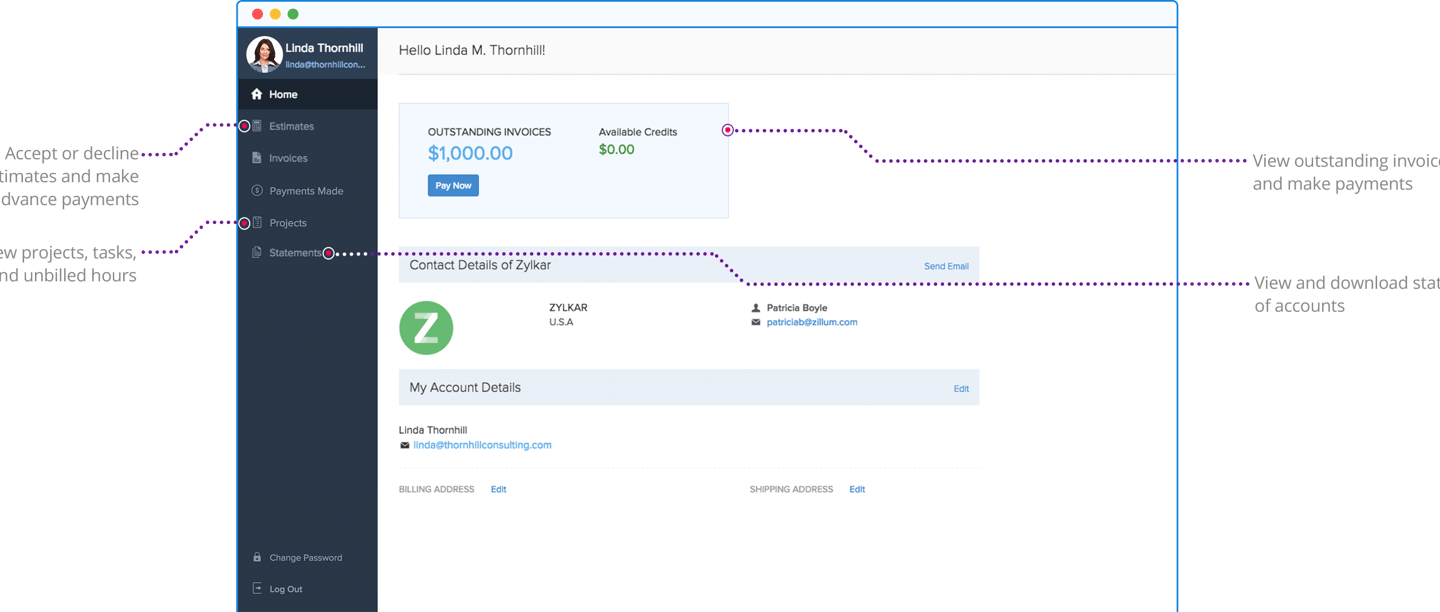Screen dimensions: 1440x612
Task: Click the Projects clipboard icon
Action: click(257, 223)
